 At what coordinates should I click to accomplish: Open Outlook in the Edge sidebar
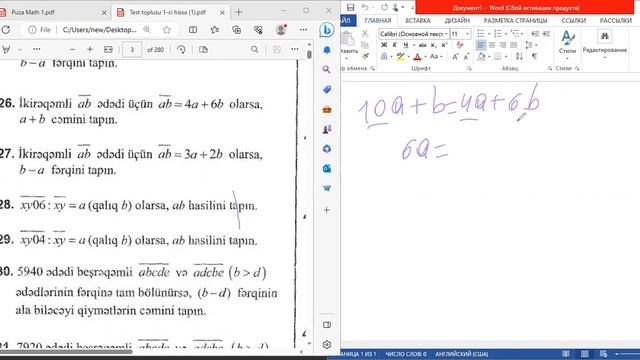pos(327,169)
